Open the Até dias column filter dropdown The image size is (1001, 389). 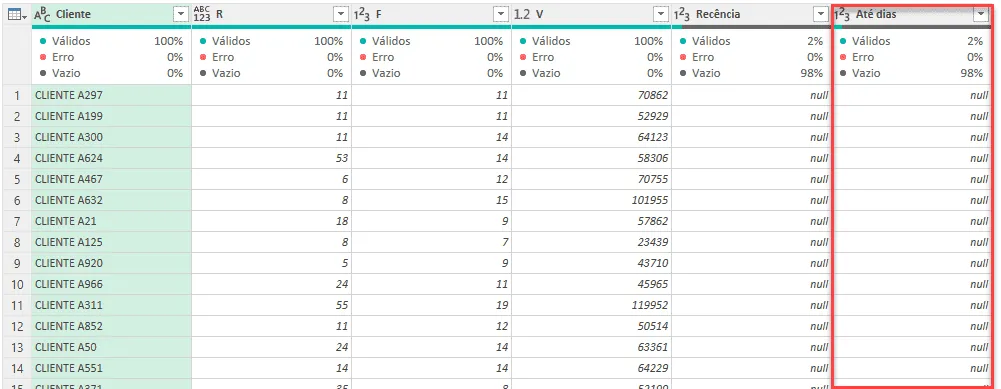981,15
